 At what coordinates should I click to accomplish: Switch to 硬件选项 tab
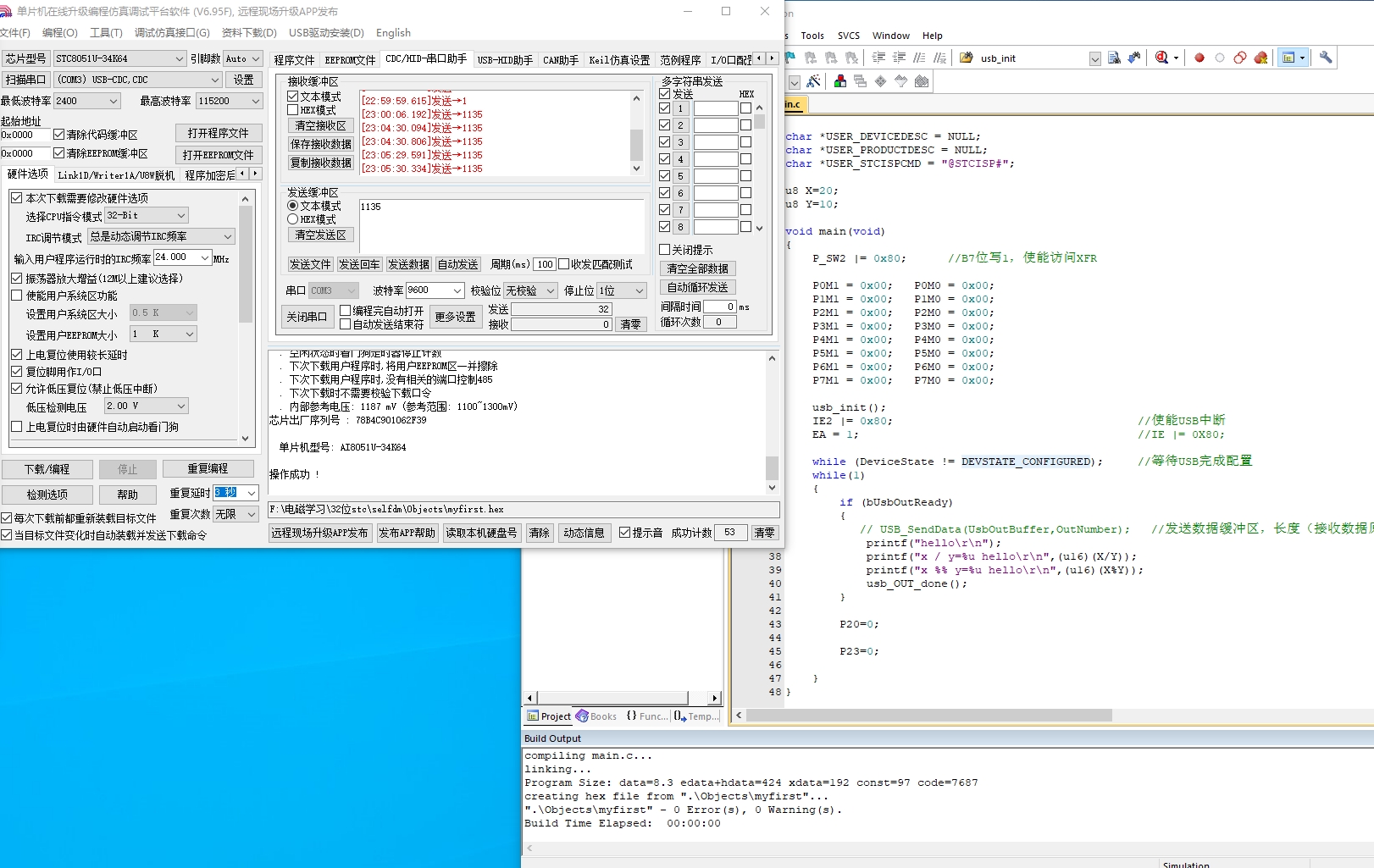coord(27,174)
